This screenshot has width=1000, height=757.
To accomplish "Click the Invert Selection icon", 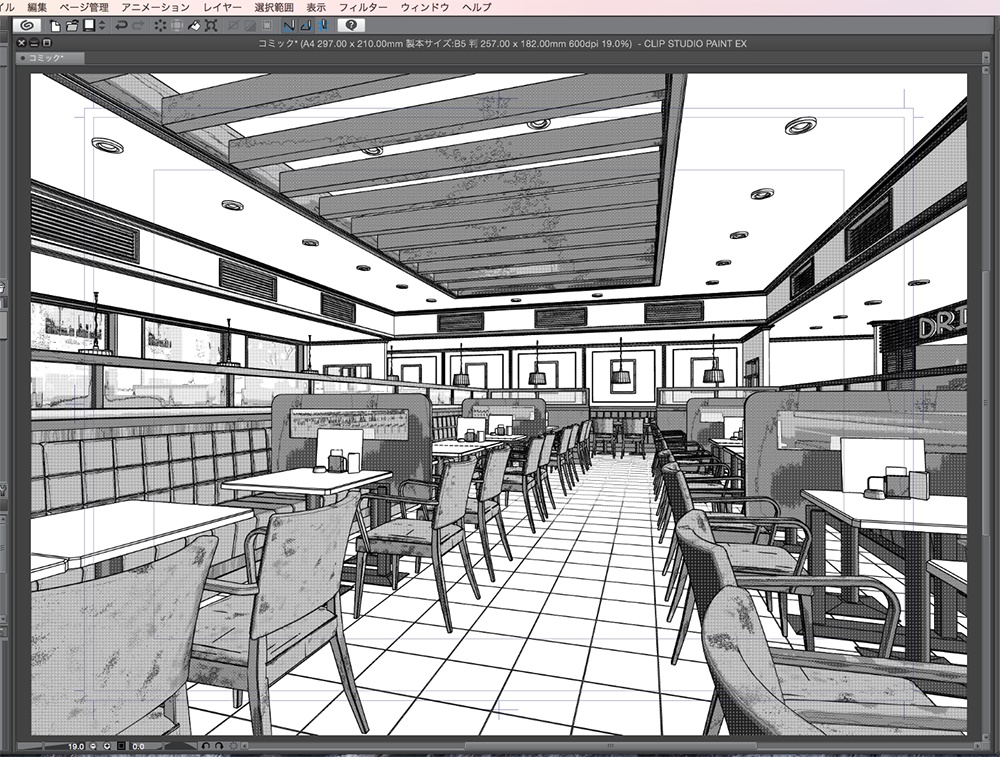I will coord(251,26).
